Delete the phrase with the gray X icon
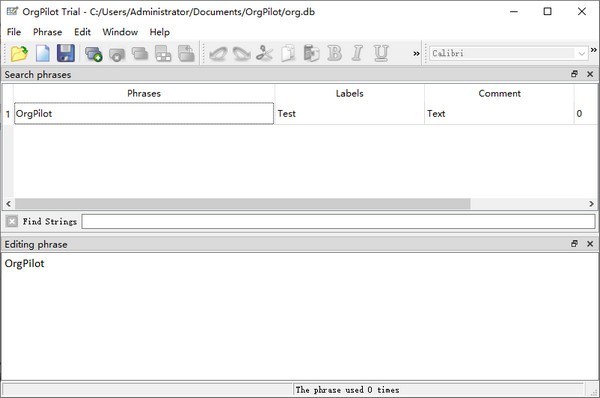The width and height of the screenshot is (600, 398). point(117,54)
